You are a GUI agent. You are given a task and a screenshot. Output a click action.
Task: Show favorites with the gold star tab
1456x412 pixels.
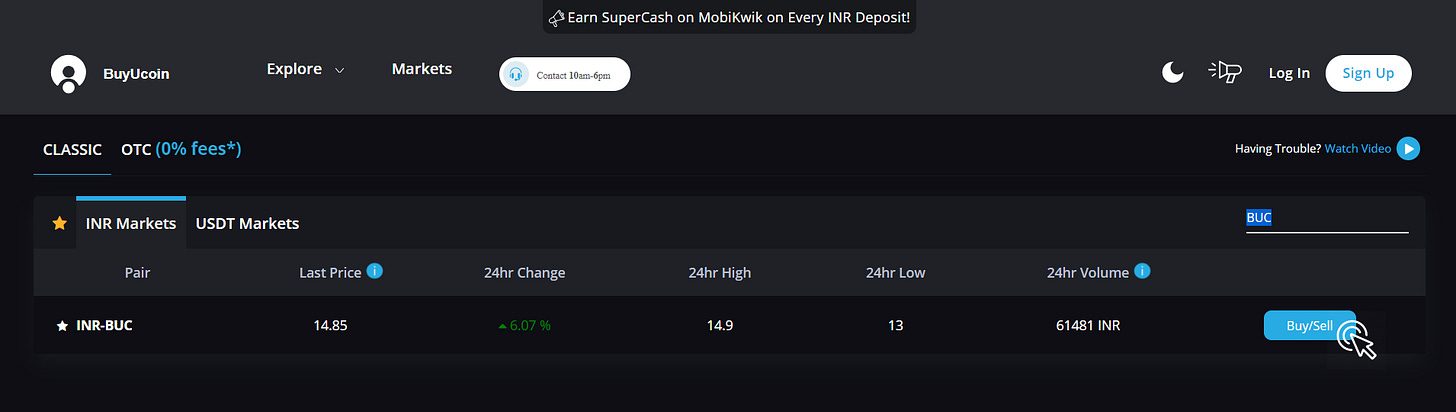(59, 223)
